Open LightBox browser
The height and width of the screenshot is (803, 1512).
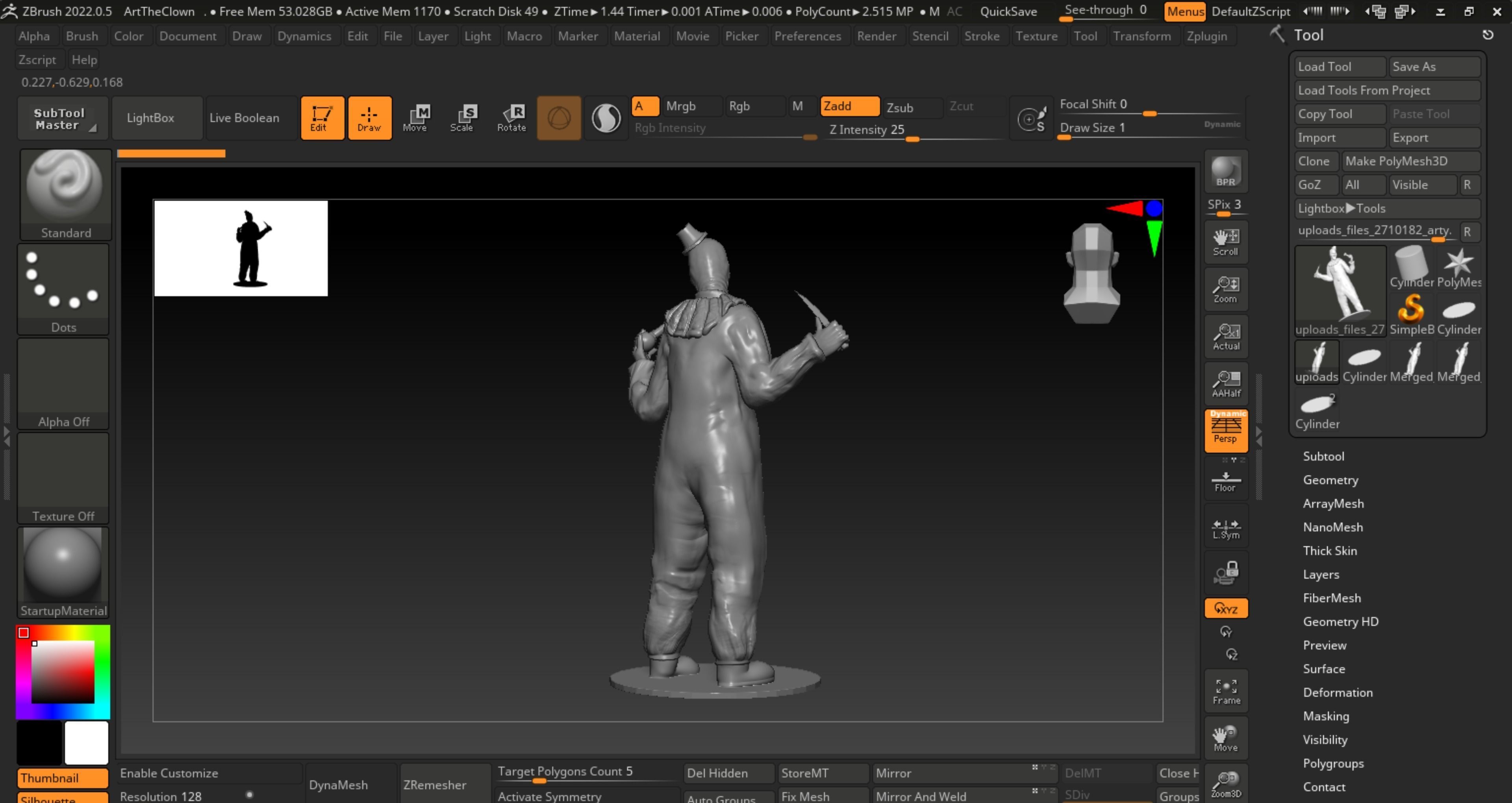(157, 118)
